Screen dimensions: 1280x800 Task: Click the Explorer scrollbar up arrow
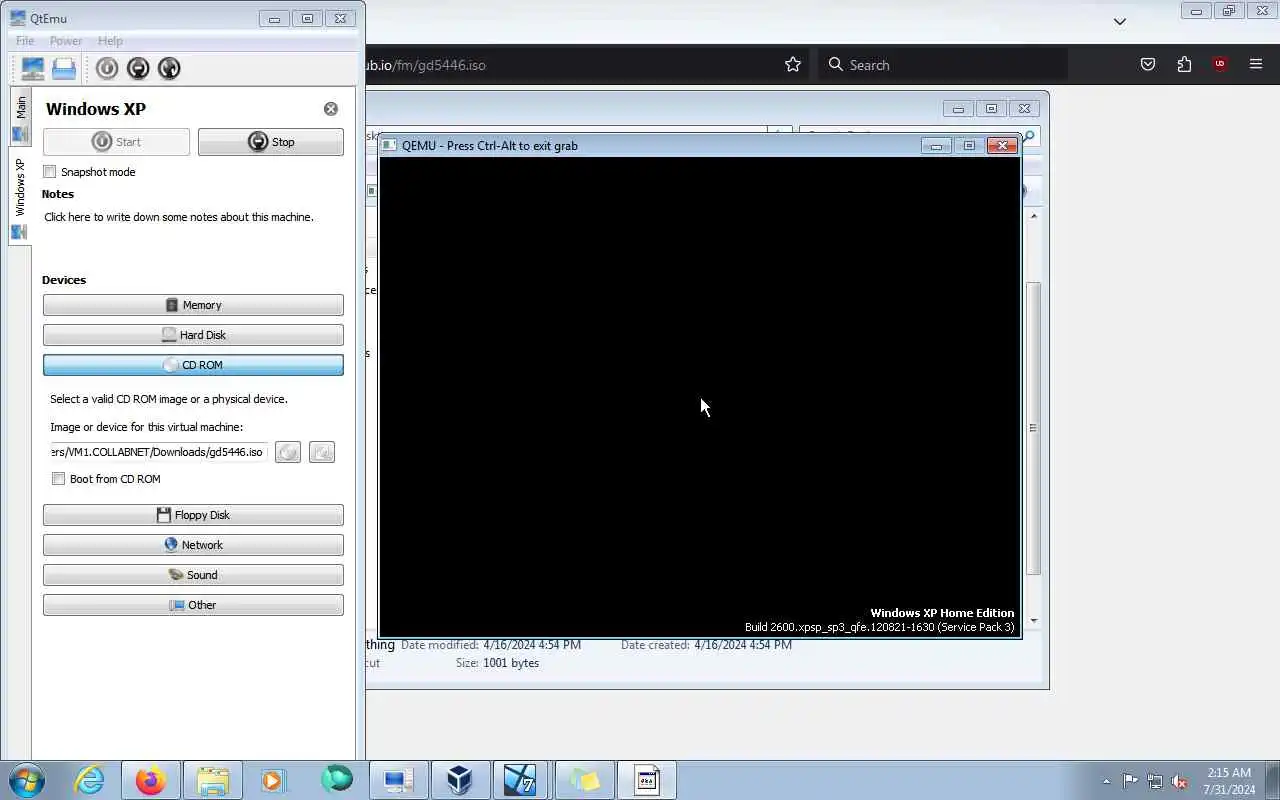(1034, 216)
